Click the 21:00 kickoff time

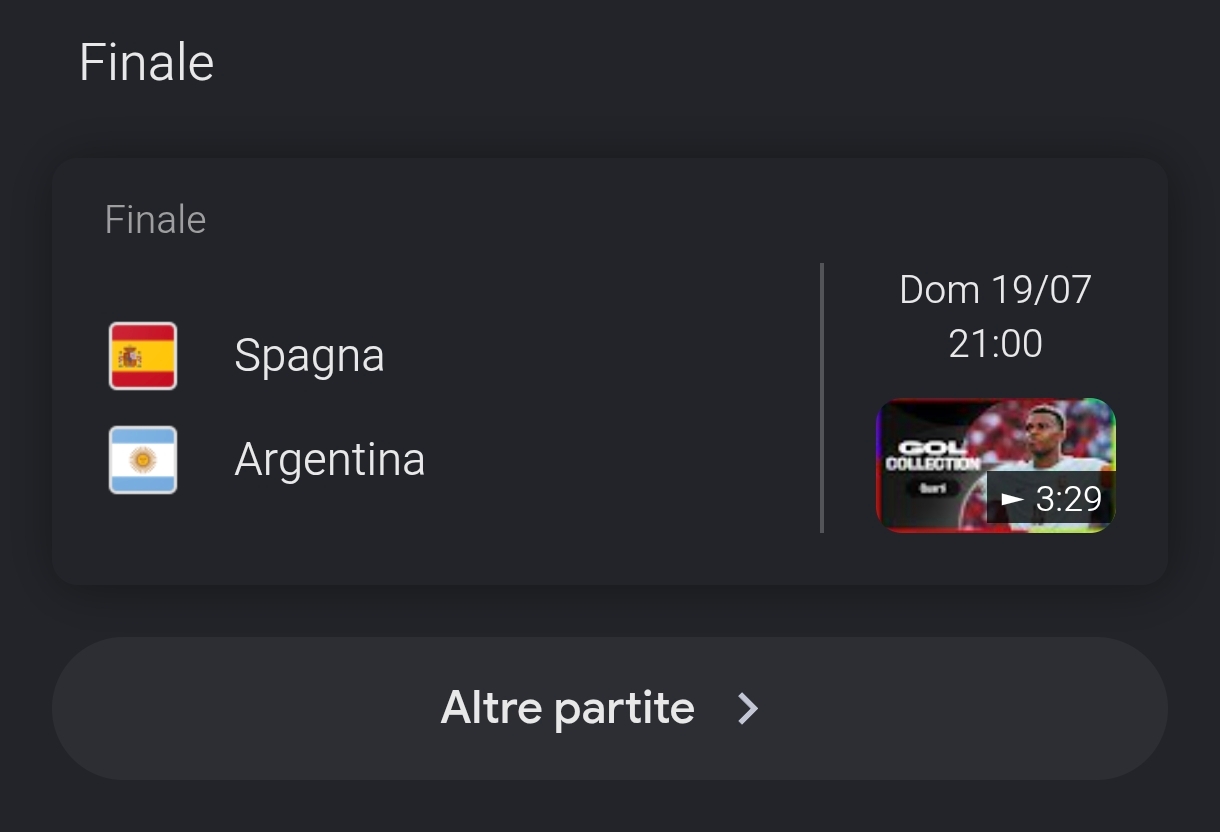coord(995,344)
